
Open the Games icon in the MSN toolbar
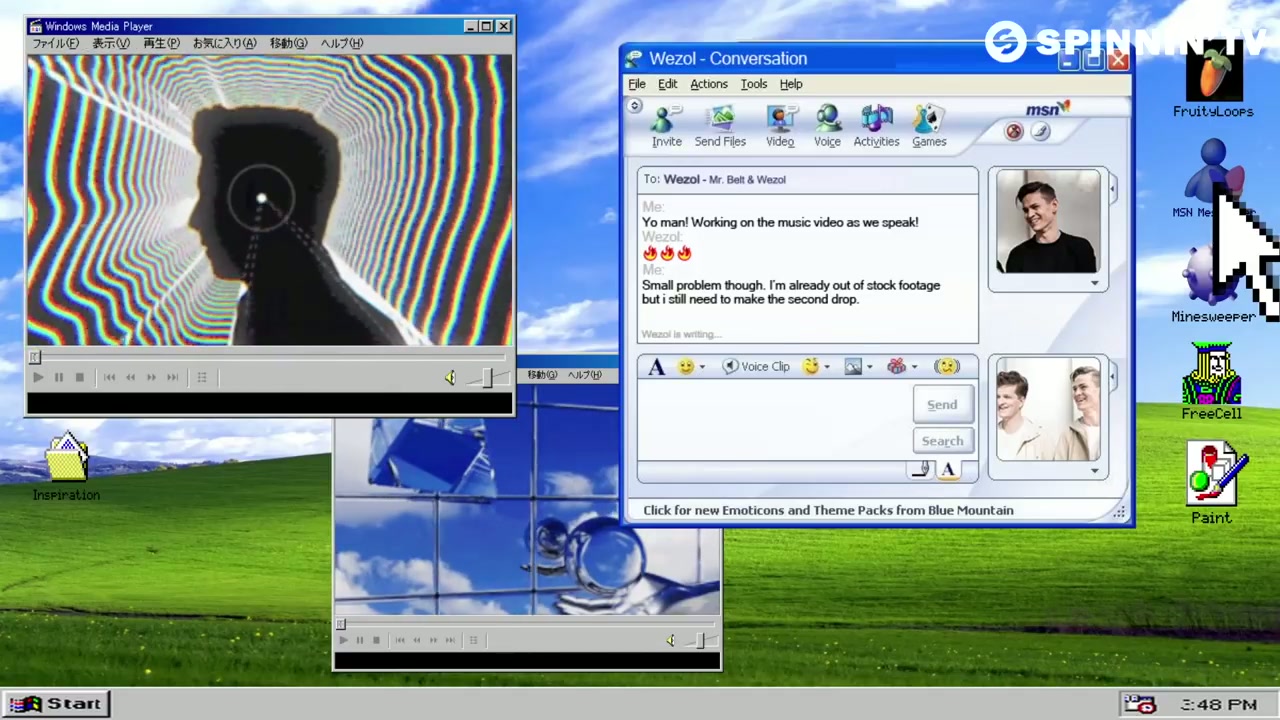929,126
